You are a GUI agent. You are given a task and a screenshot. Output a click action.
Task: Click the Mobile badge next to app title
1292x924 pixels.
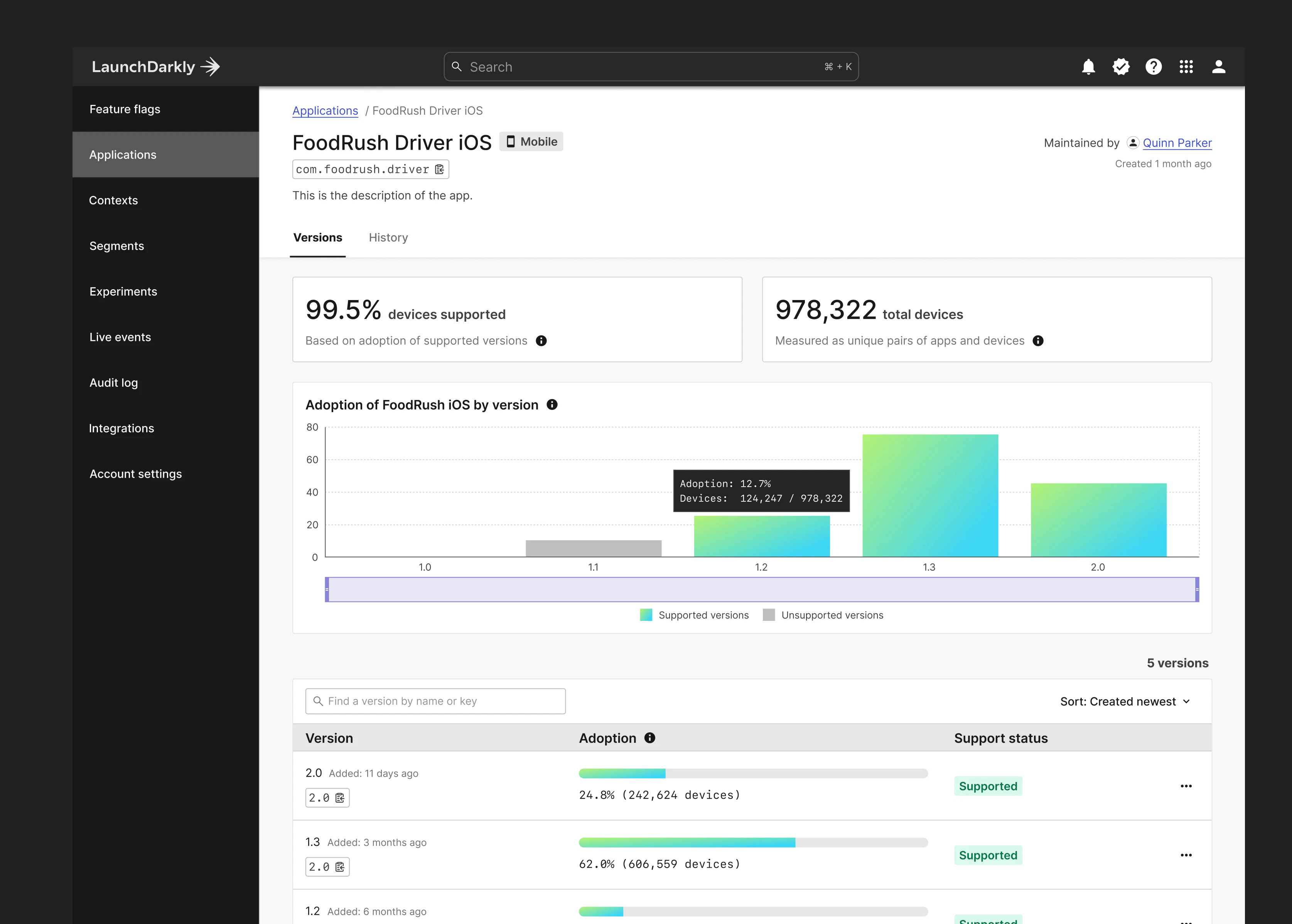coord(531,141)
